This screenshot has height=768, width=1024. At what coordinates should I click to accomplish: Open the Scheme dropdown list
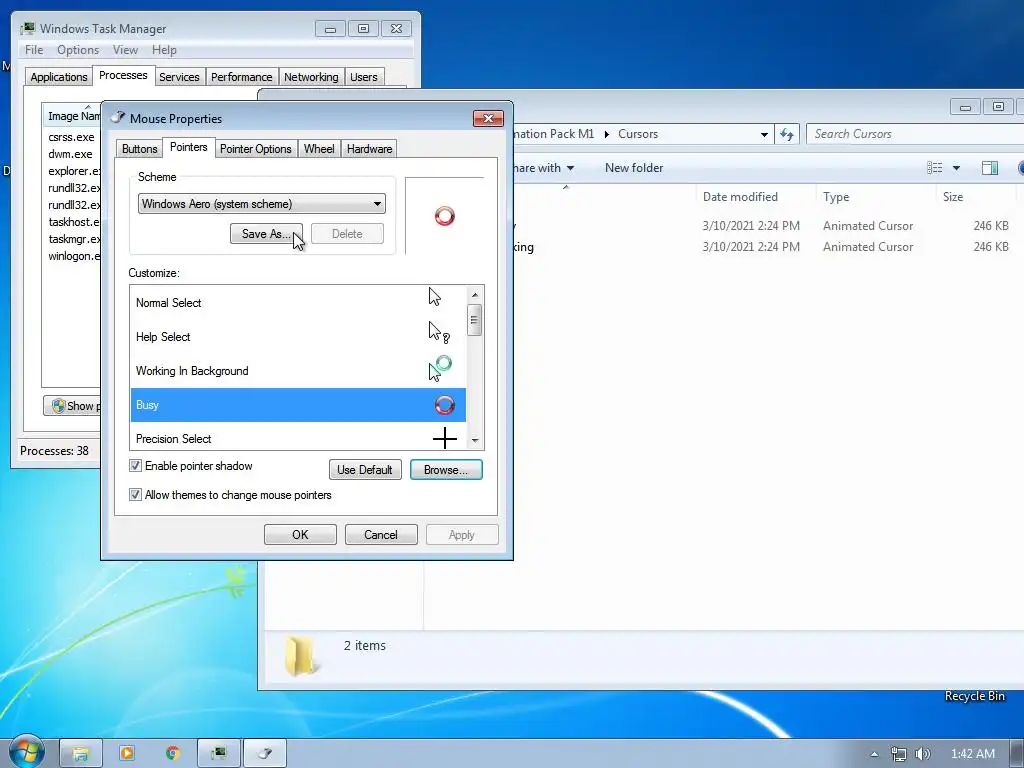261,204
